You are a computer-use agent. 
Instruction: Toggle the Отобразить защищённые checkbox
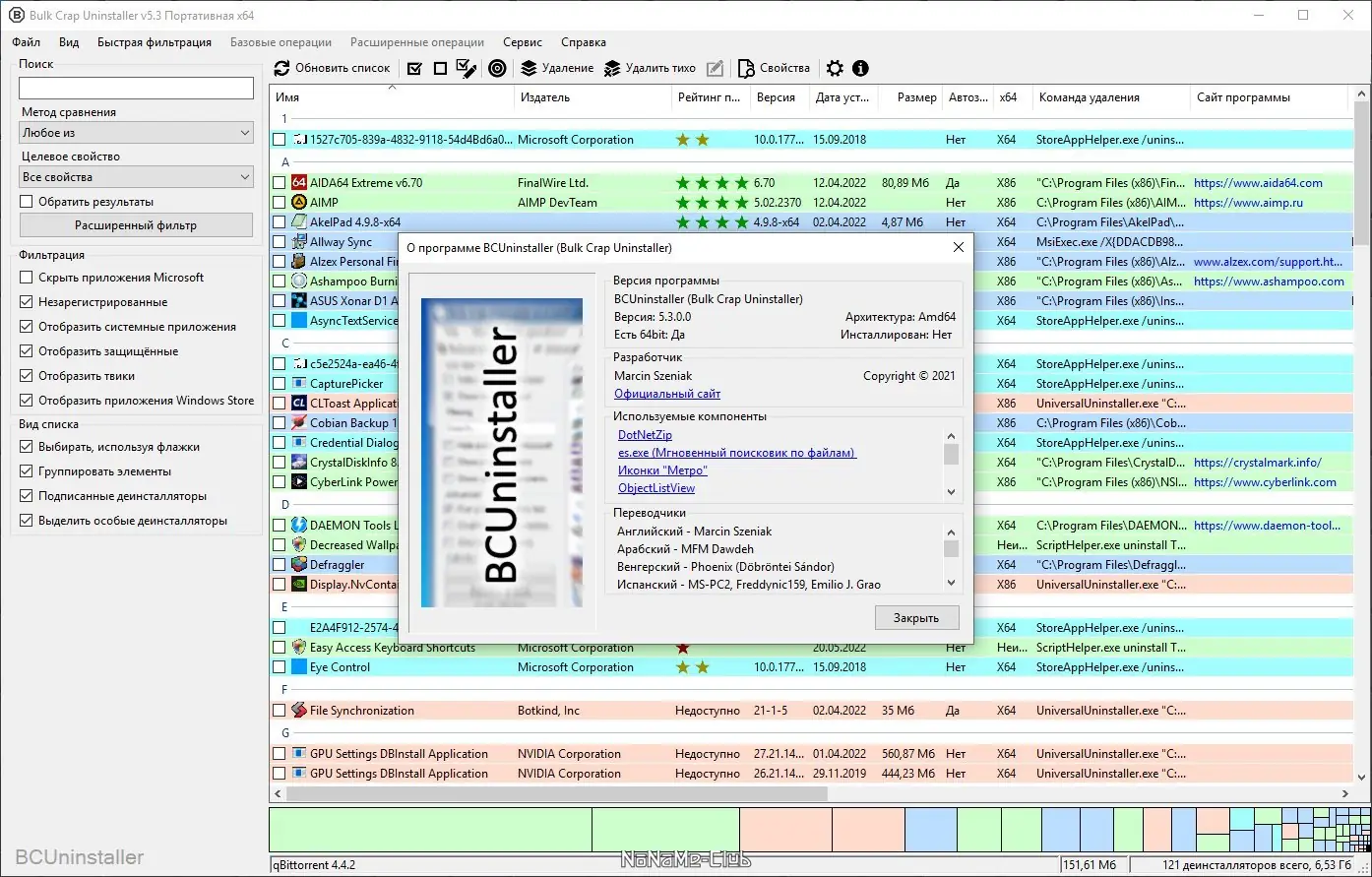tap(27, 351)
